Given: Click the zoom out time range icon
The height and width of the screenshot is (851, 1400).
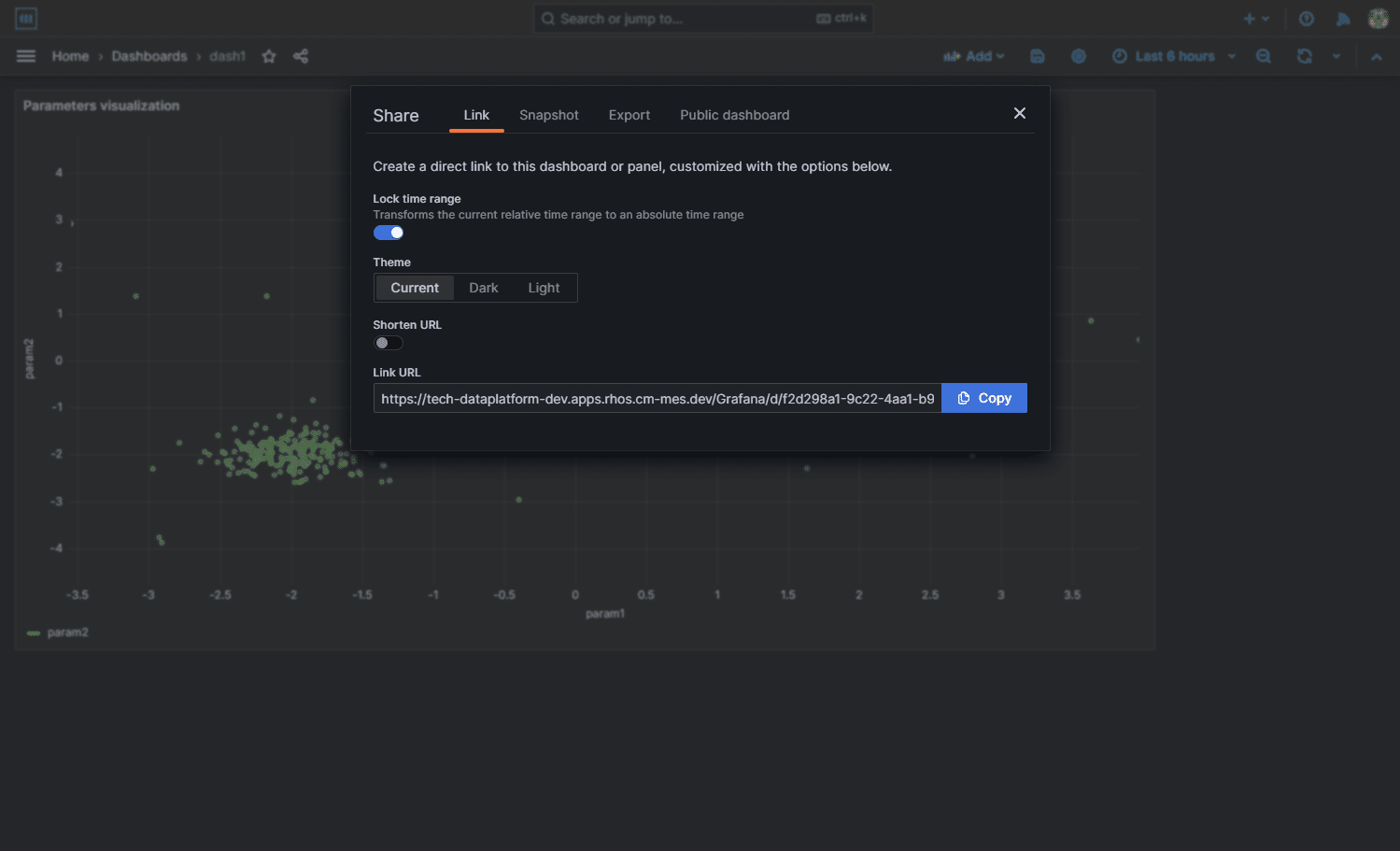Looking at the screenshot, I should (x=1264, y=56).
